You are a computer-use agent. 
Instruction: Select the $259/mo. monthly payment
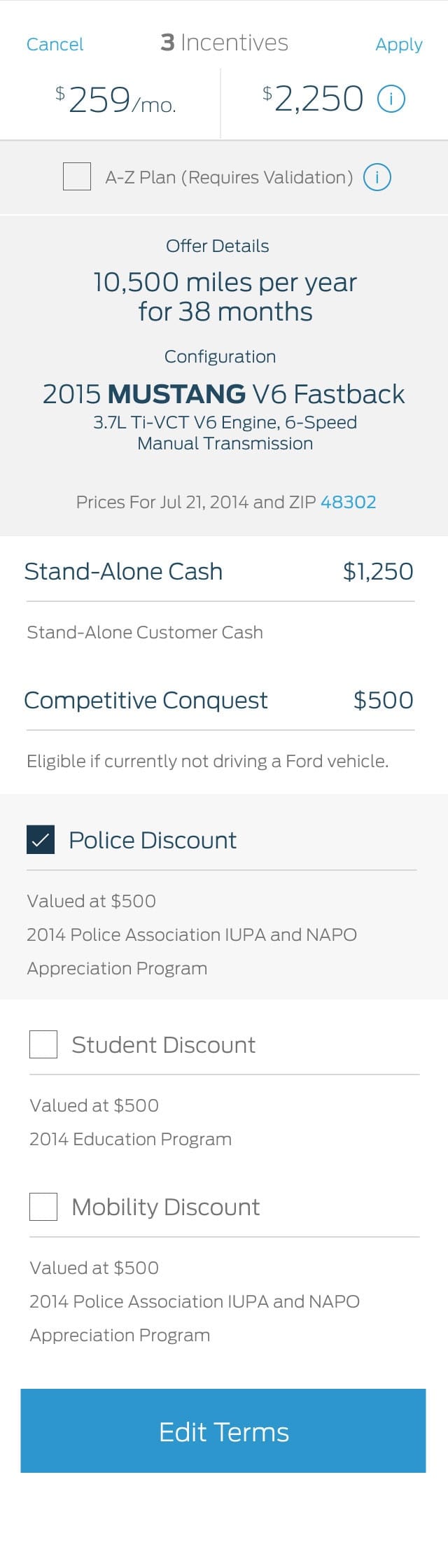[x=115, y=100]
